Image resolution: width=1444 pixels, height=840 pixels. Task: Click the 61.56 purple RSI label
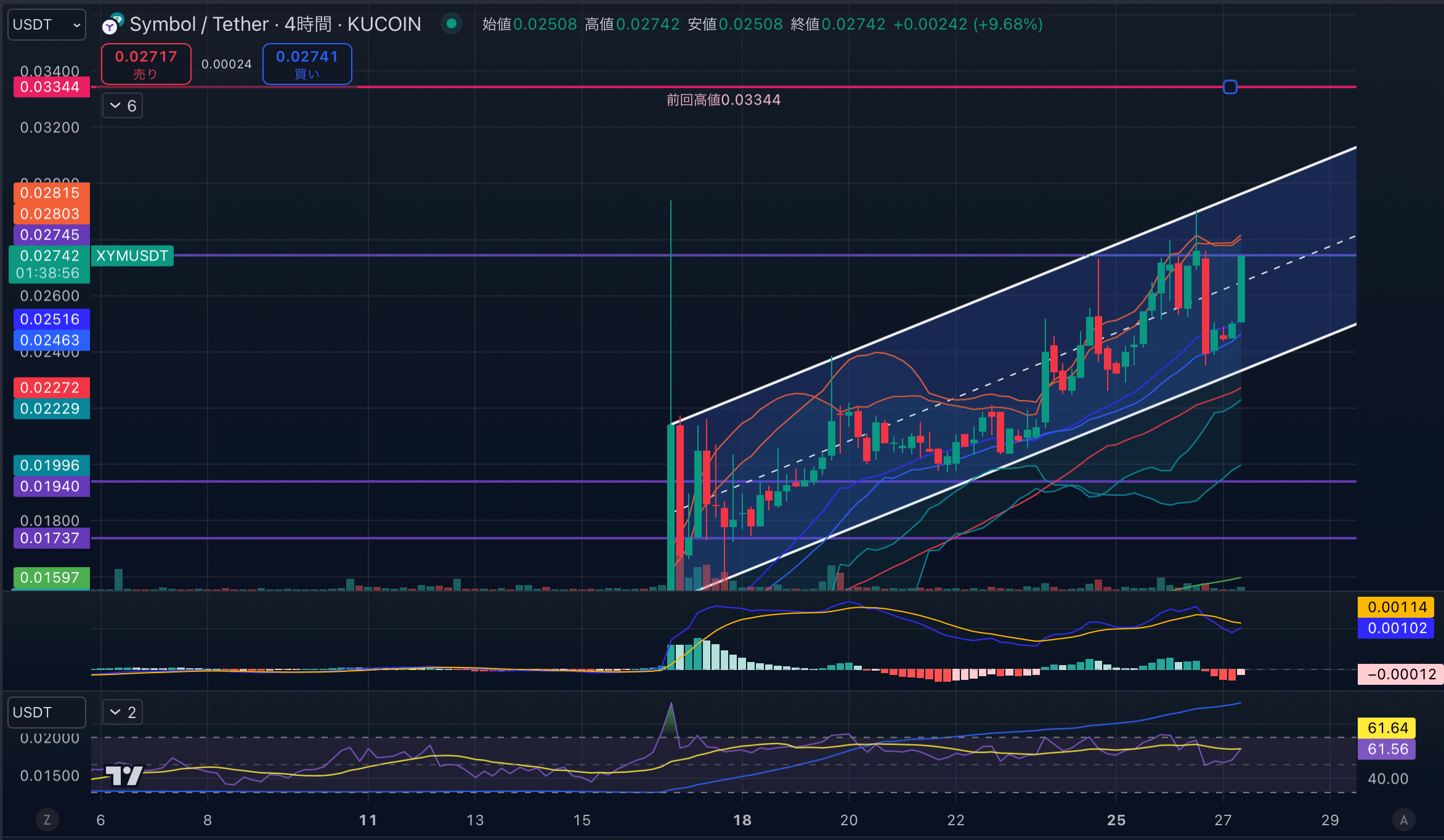pyautogui.click(x=1387, y=749)
